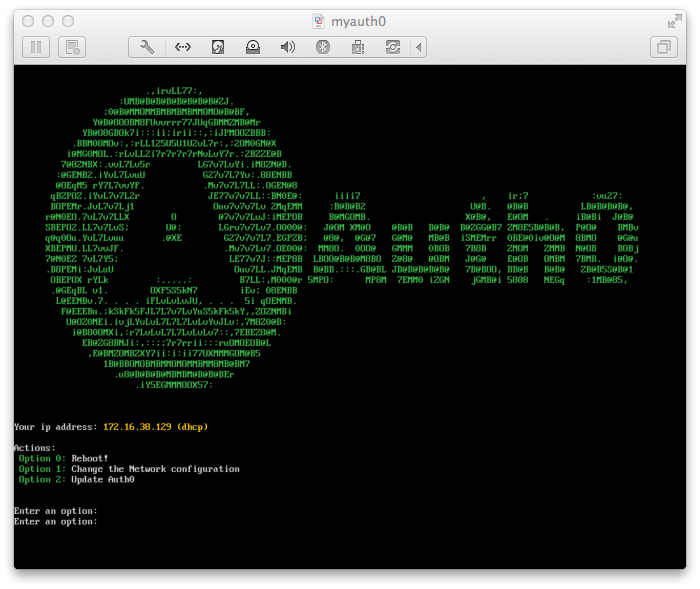The image size is (700, 589).
Task: Click inside the VM console
Action: pyautogui.click(x=350, y=316)
